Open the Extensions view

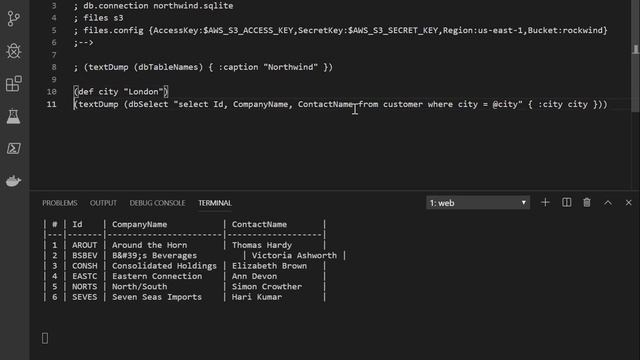(x=13, y=83)
